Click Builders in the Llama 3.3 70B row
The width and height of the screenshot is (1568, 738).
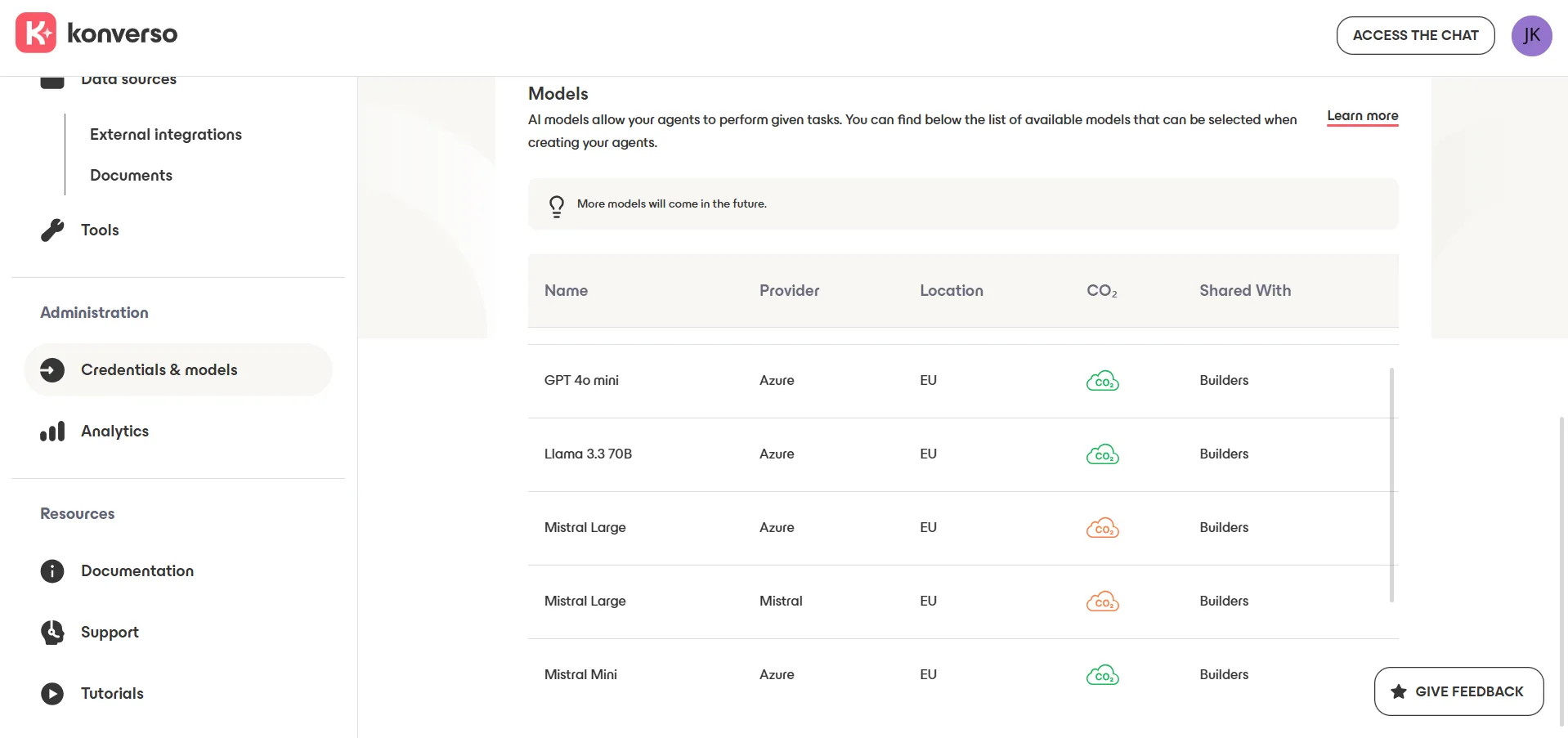point(1224,454)
